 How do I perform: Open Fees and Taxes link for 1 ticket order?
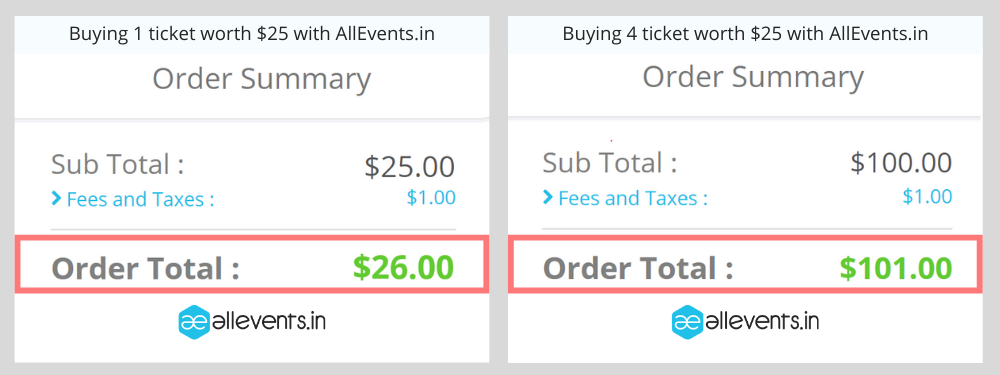point(140,200)
